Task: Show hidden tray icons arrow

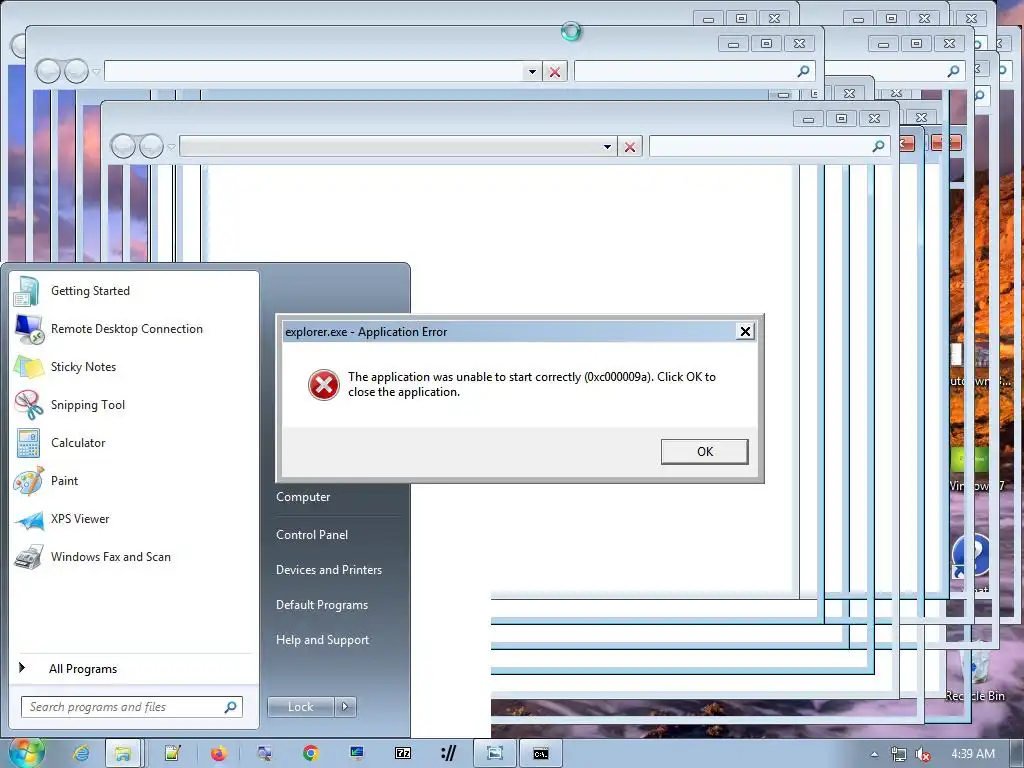Action: (x=874, y=754)
